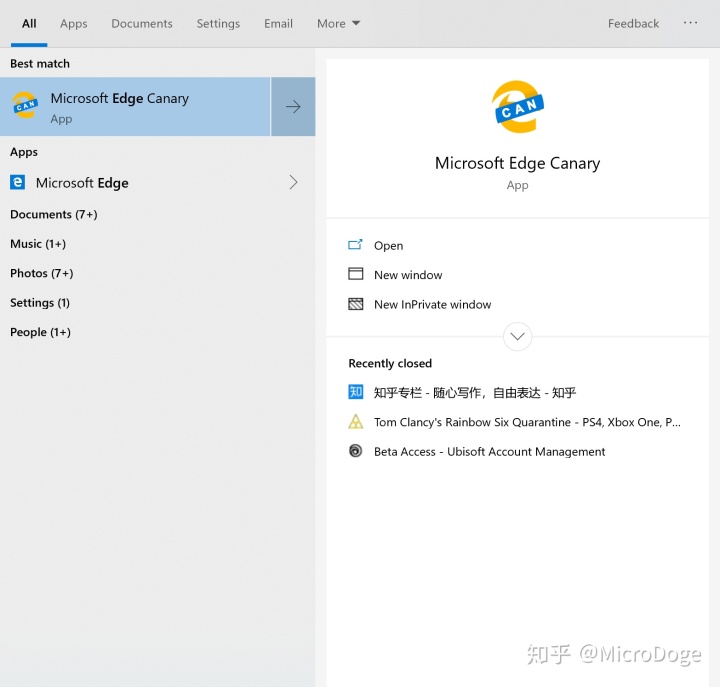
Task: Launch a New InPrivate window
Action: [433, 304]
